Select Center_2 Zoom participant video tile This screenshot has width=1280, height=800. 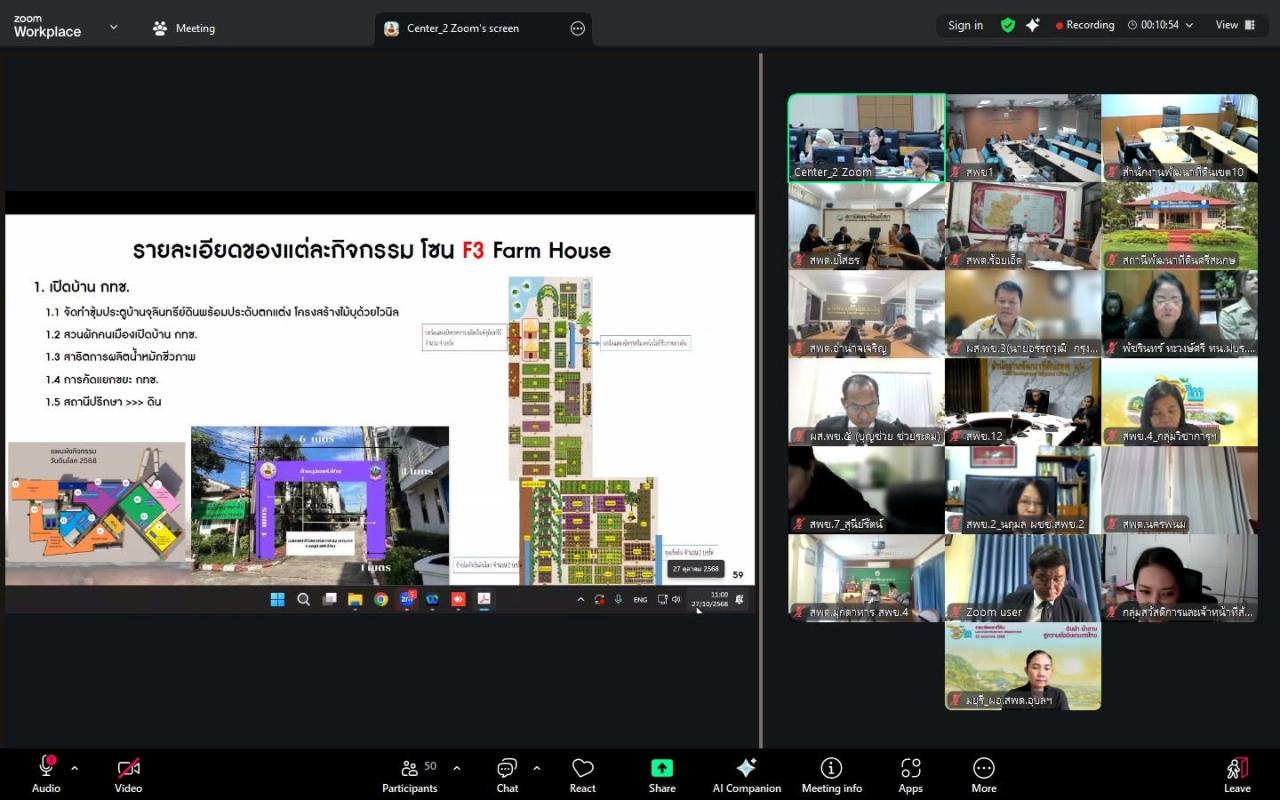(x=866, y=138)
